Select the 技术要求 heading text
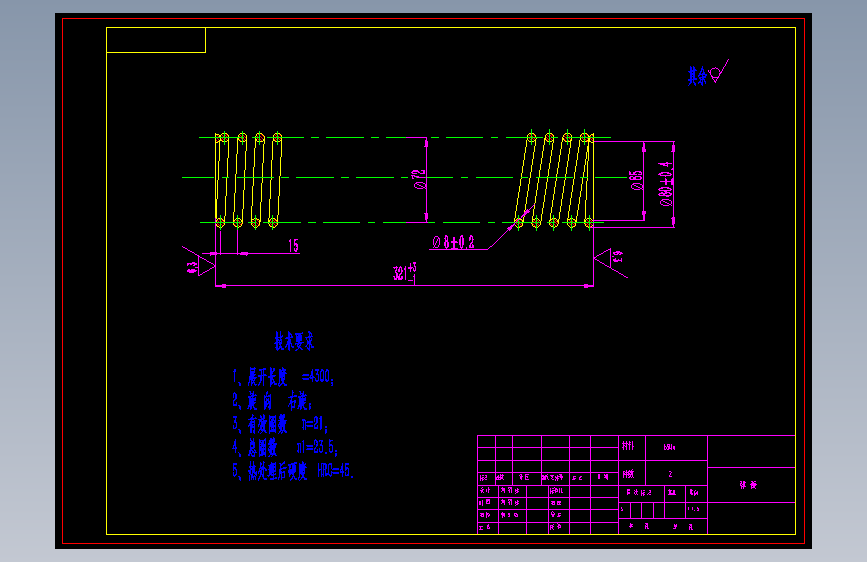The height and width of the screenshot is (562, 867). click(x=294, y=341)
